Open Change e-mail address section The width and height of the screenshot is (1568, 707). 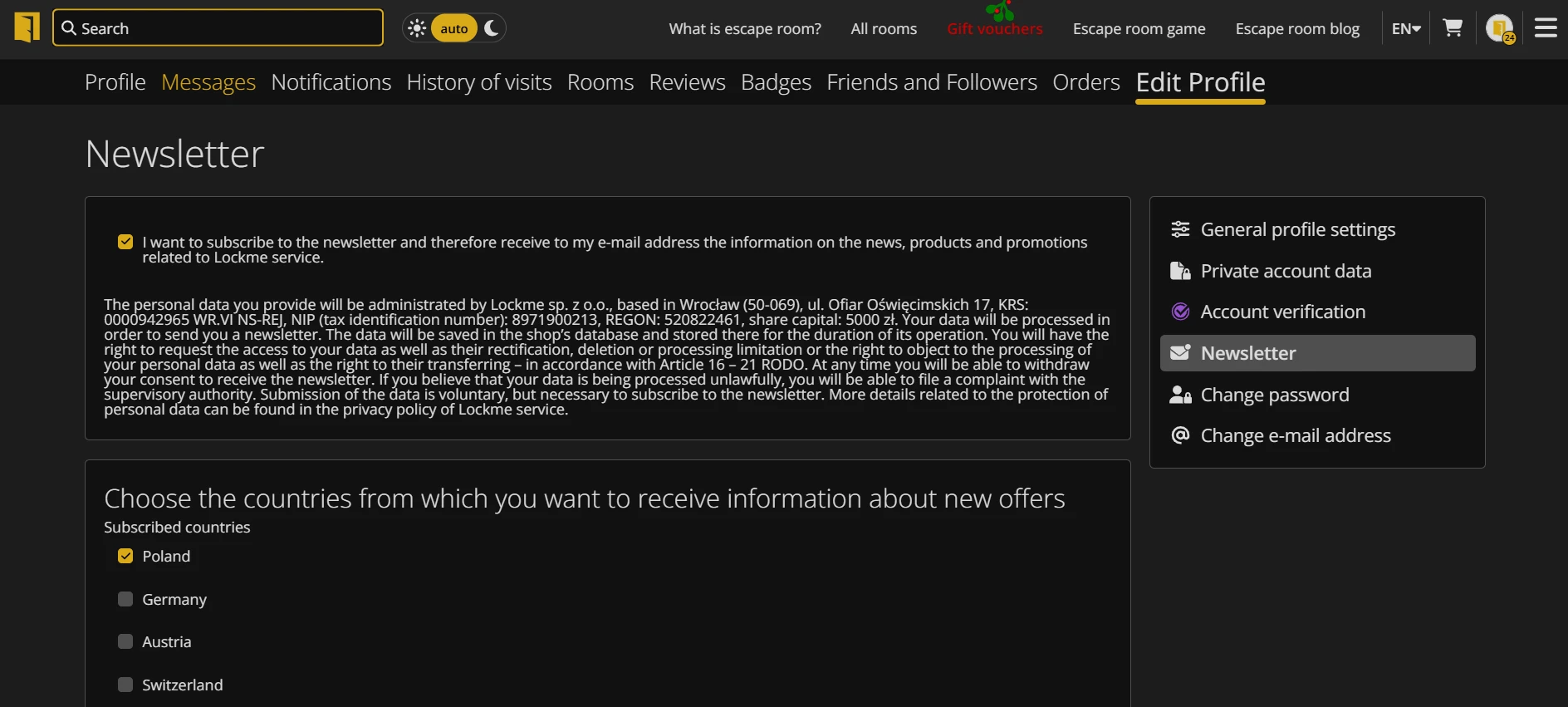[x=1295, y=435]
